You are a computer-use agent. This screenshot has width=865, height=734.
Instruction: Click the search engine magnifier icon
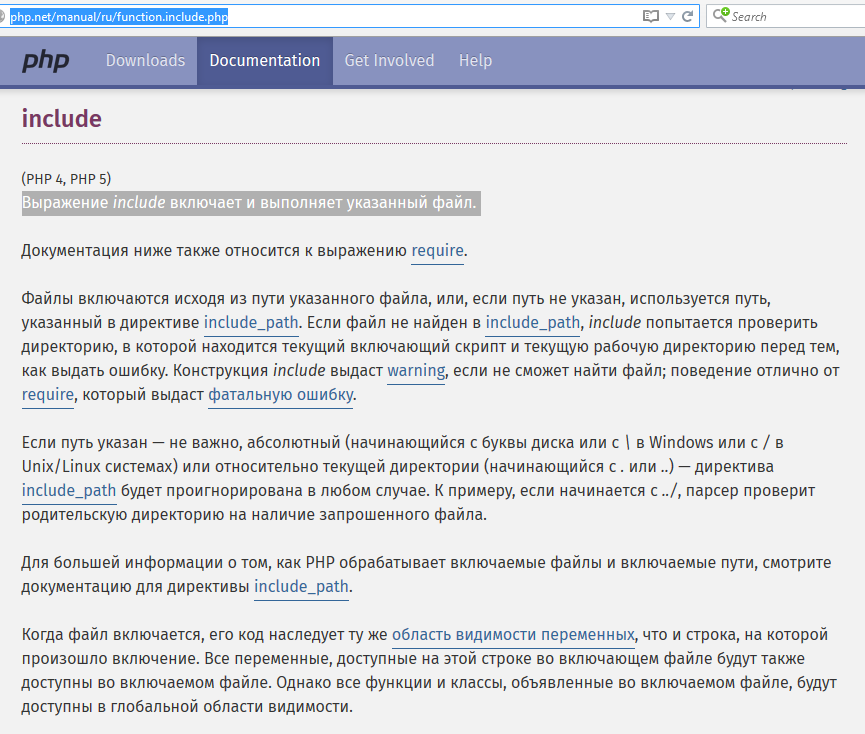721,15
